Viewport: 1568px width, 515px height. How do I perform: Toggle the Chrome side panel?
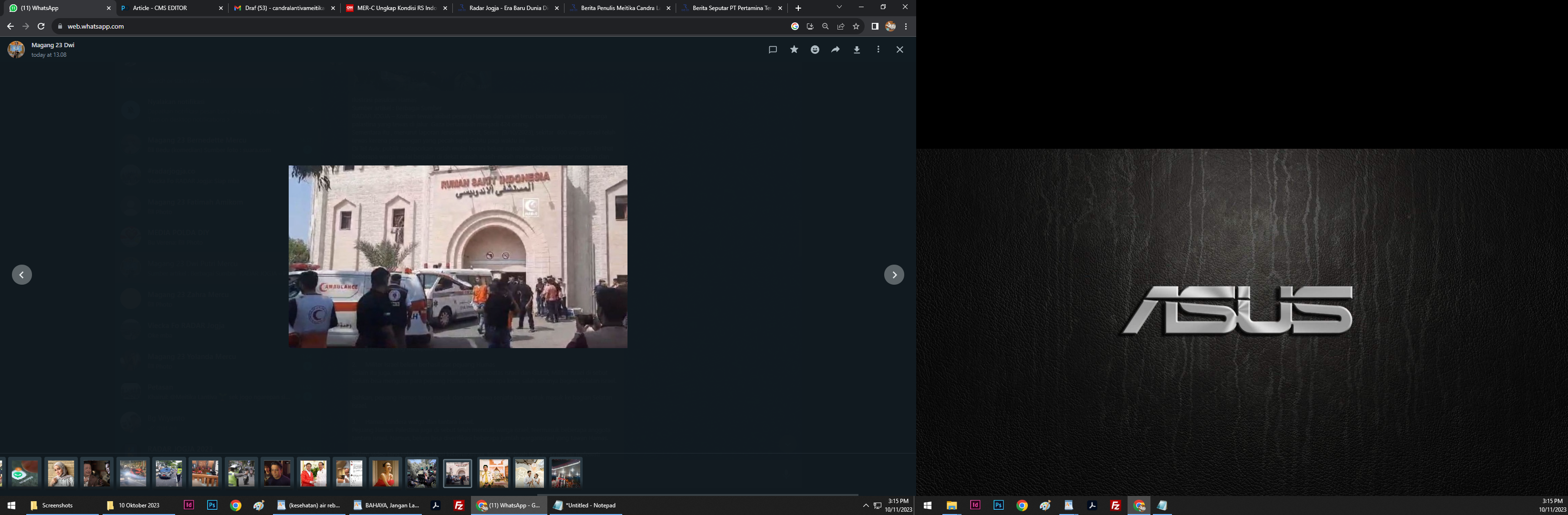875,26
